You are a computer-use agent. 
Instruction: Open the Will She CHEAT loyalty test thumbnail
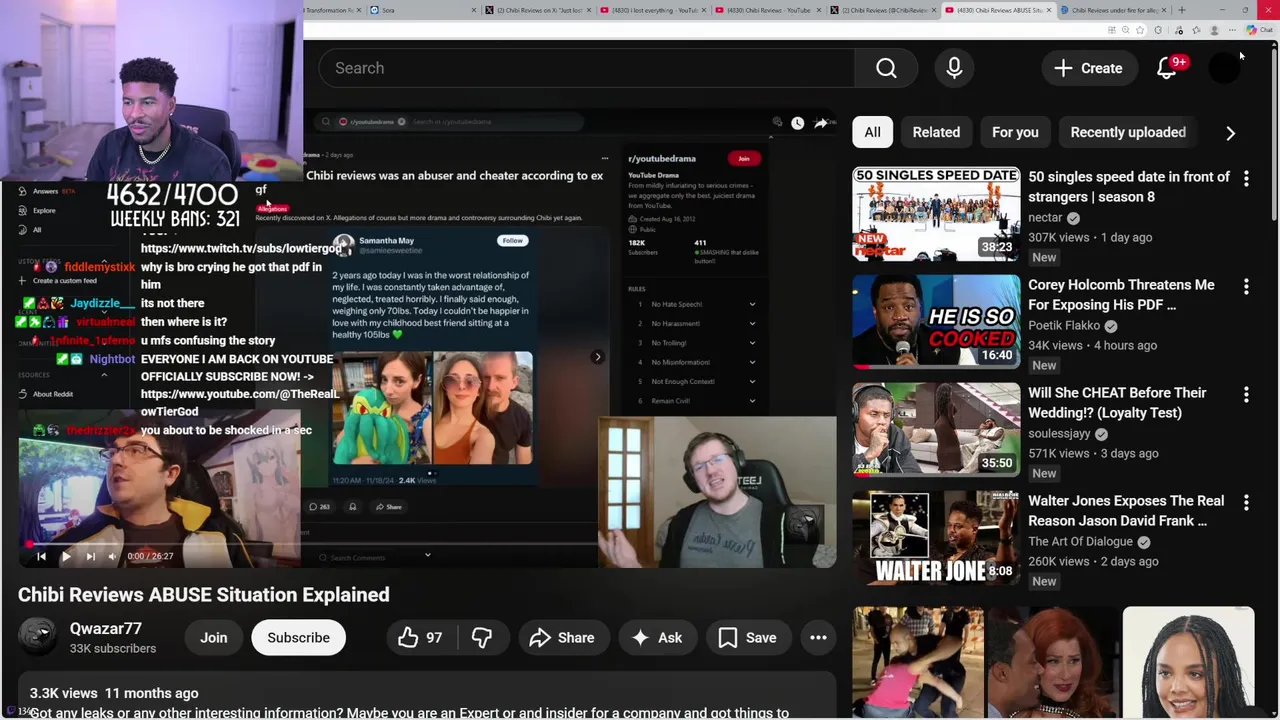pyautogui.click(x=936, y=430)
